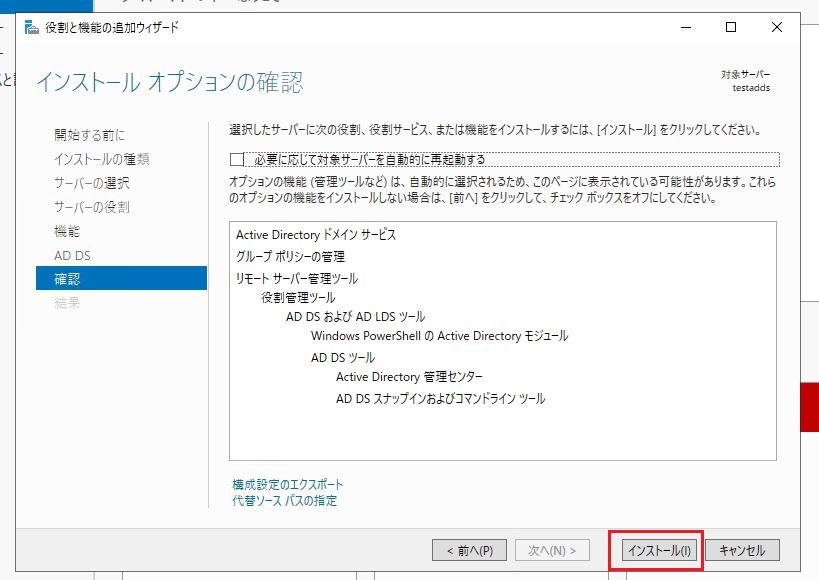
Task: Maximize the wizard window
Action: (731, 27)
